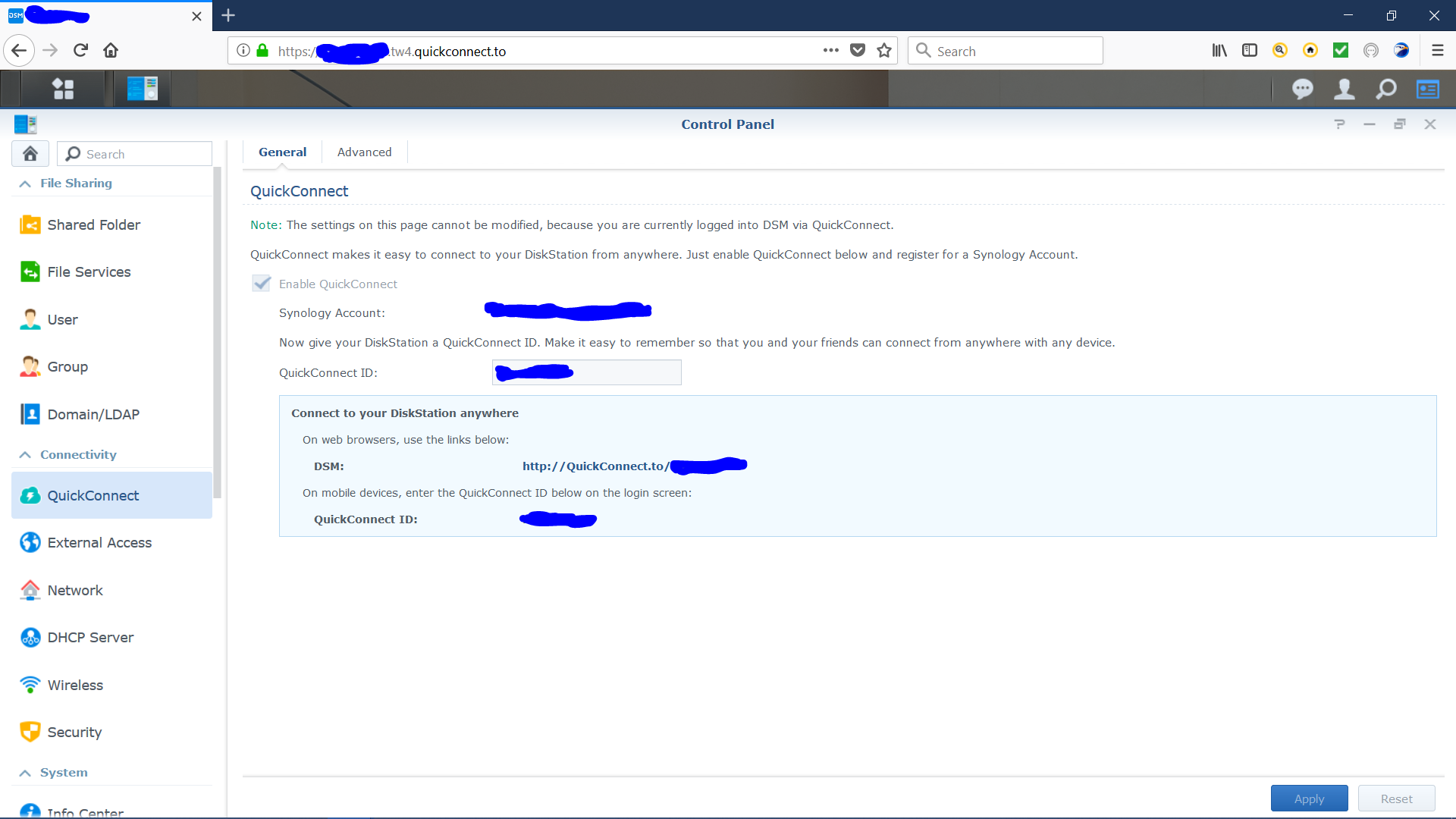Open Firefox hamburger menu
The image size is (1456, 819).
(x=1438, y=51)
